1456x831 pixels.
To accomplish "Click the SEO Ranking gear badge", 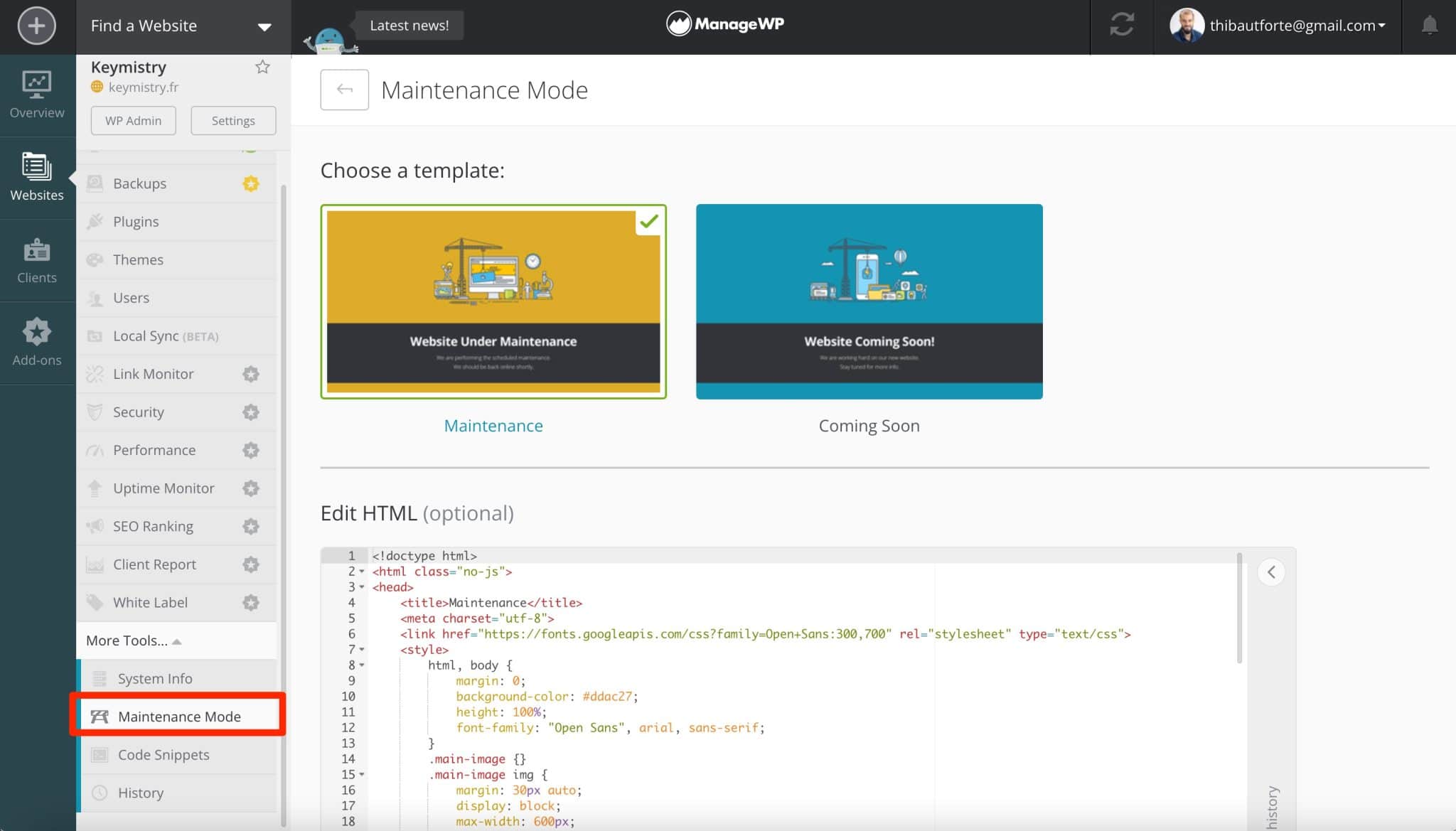I will point(251,526).
